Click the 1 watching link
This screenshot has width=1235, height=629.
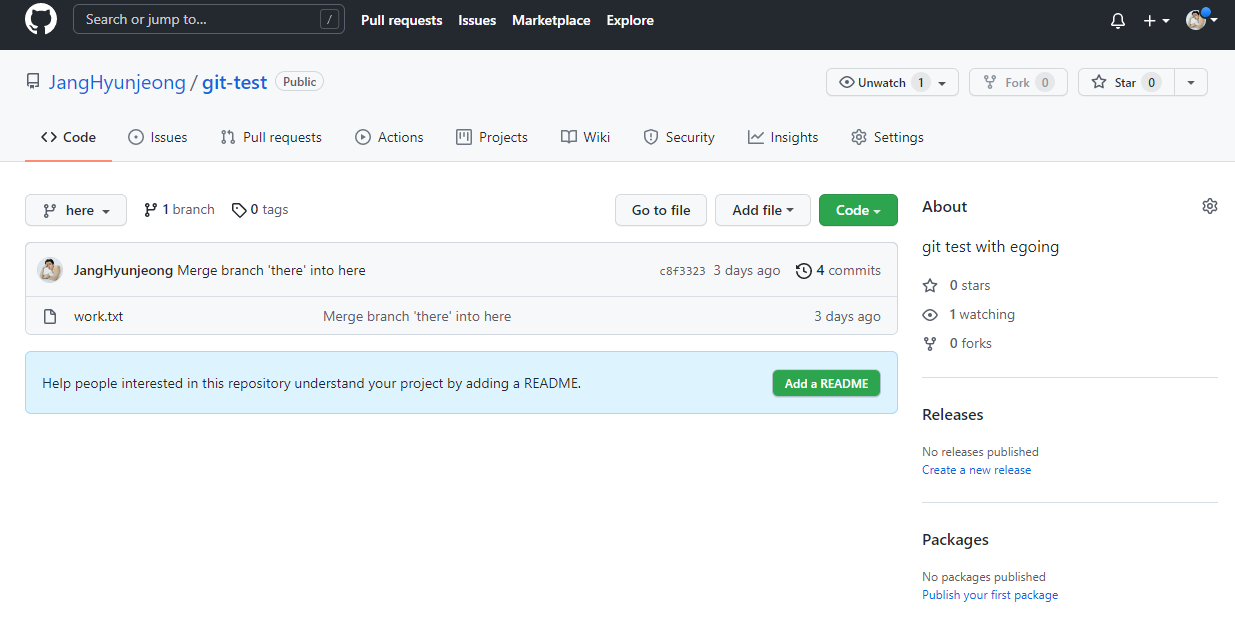(968, 314)
